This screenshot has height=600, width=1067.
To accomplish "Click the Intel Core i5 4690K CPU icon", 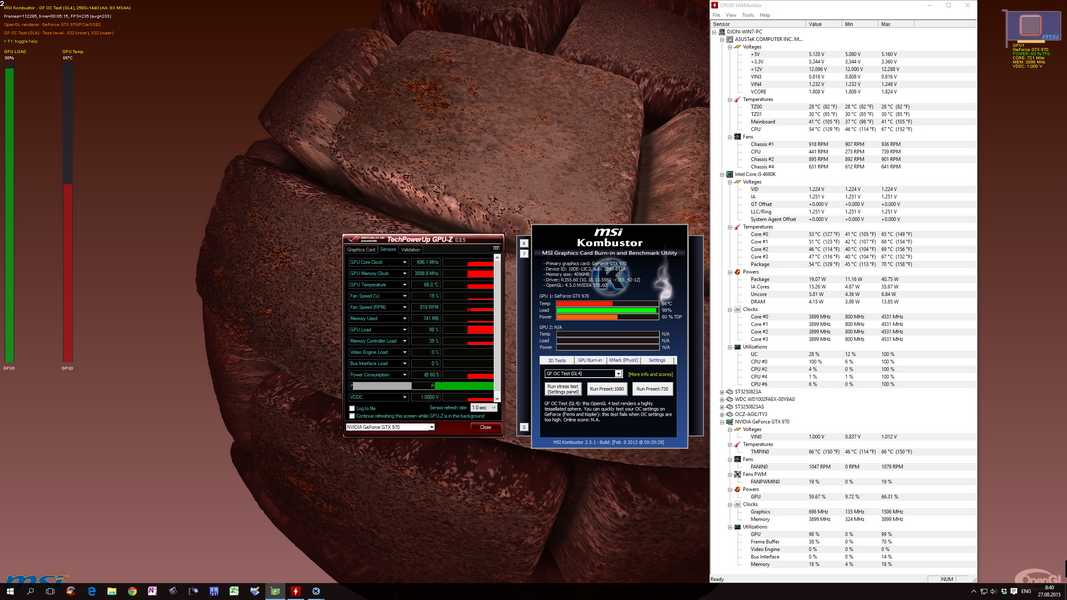I will (x=729, y=174).
